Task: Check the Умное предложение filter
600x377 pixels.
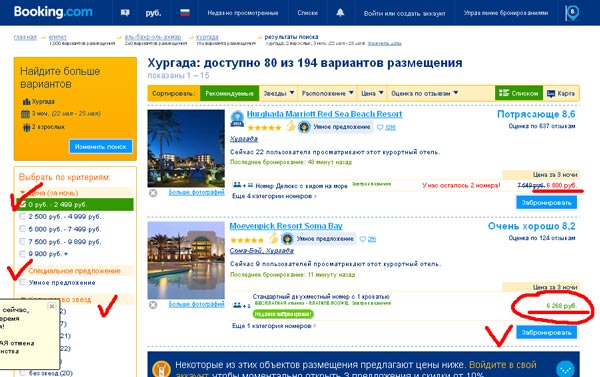Action: tap(23, 282)
